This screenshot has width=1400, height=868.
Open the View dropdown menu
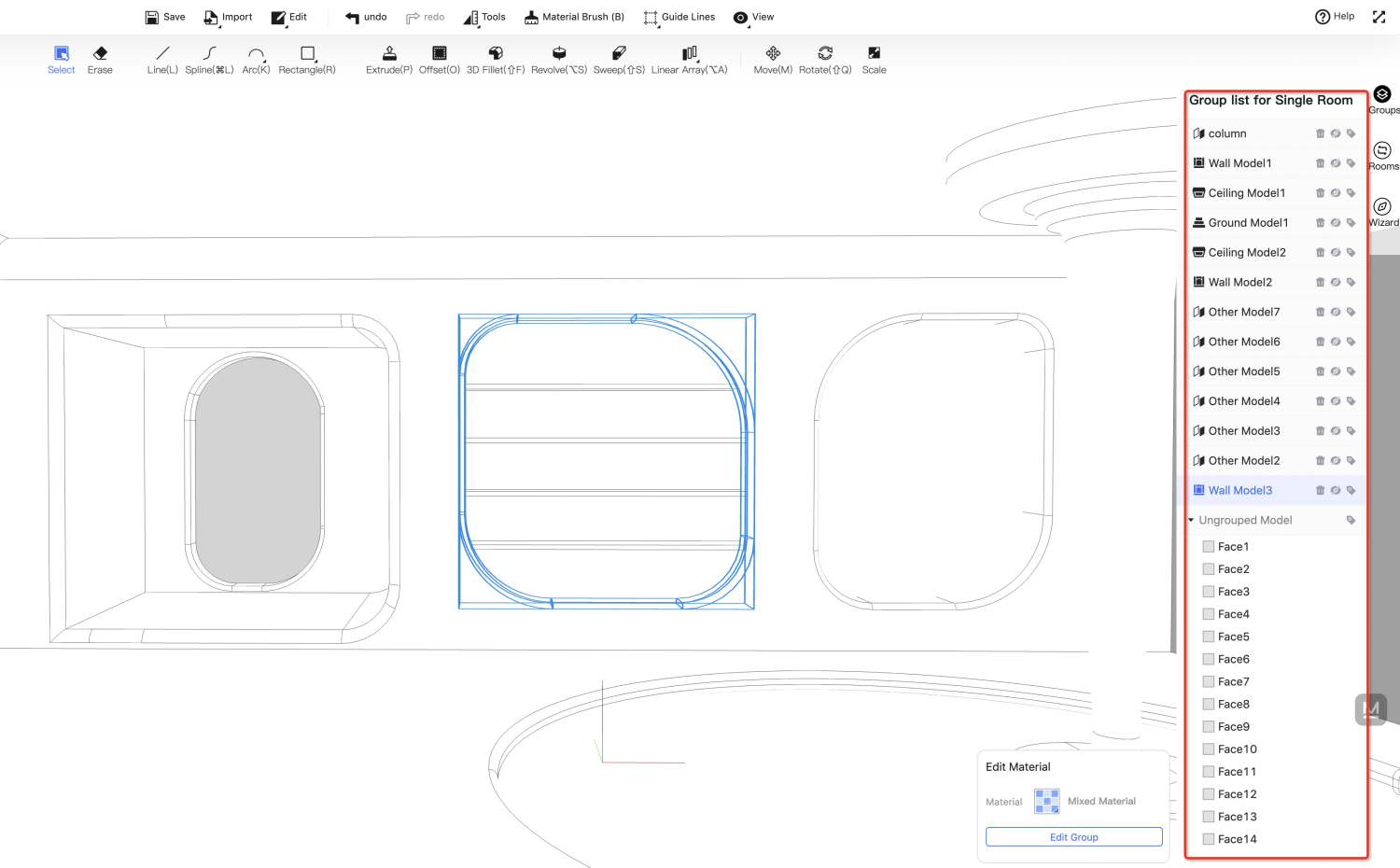[753, 17]
